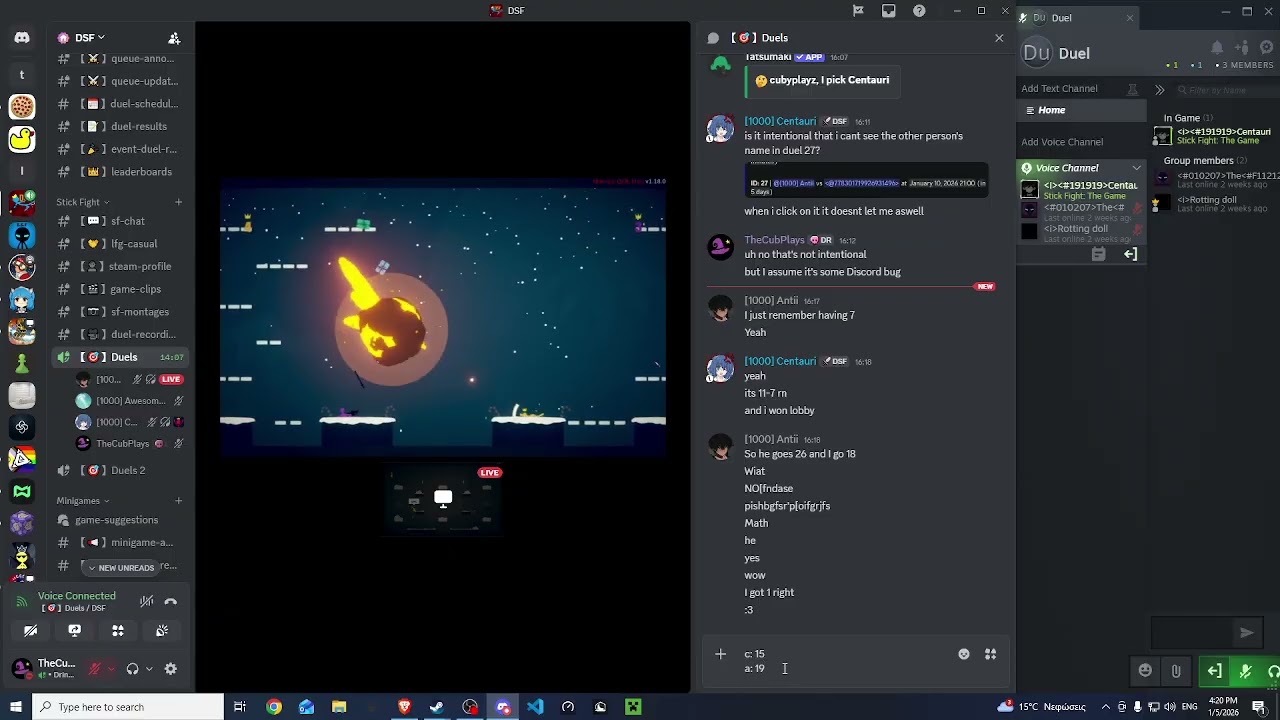This screenshot has width=1280, height=720.
Task: Jump to new unreads
Action: coord(120,568)
